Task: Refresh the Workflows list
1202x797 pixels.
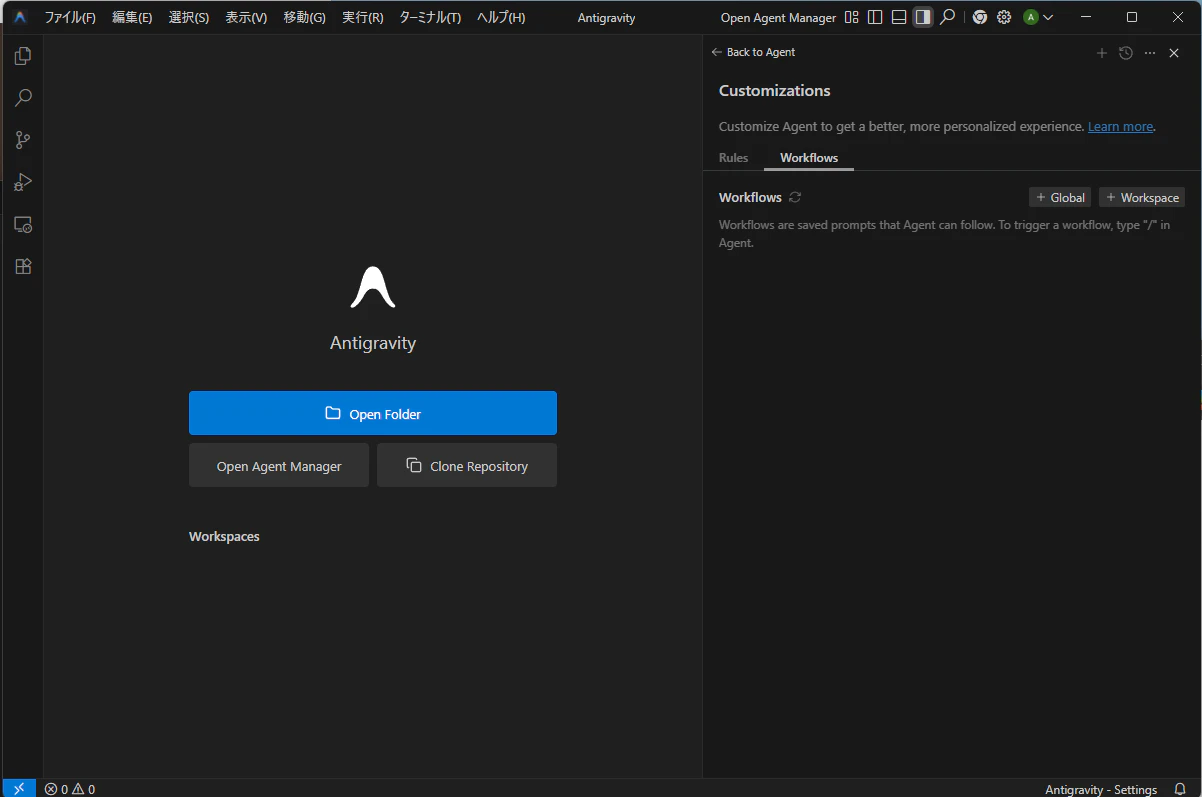Action: 795,197
